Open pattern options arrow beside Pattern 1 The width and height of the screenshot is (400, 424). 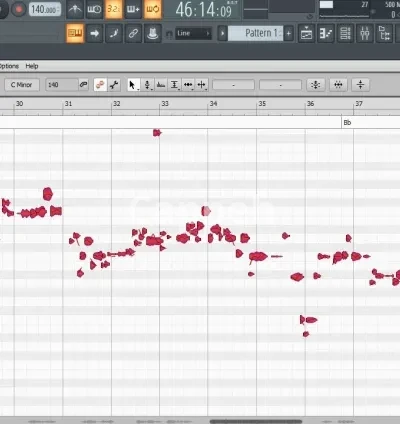pyautogui.click(x=222, y=33)
